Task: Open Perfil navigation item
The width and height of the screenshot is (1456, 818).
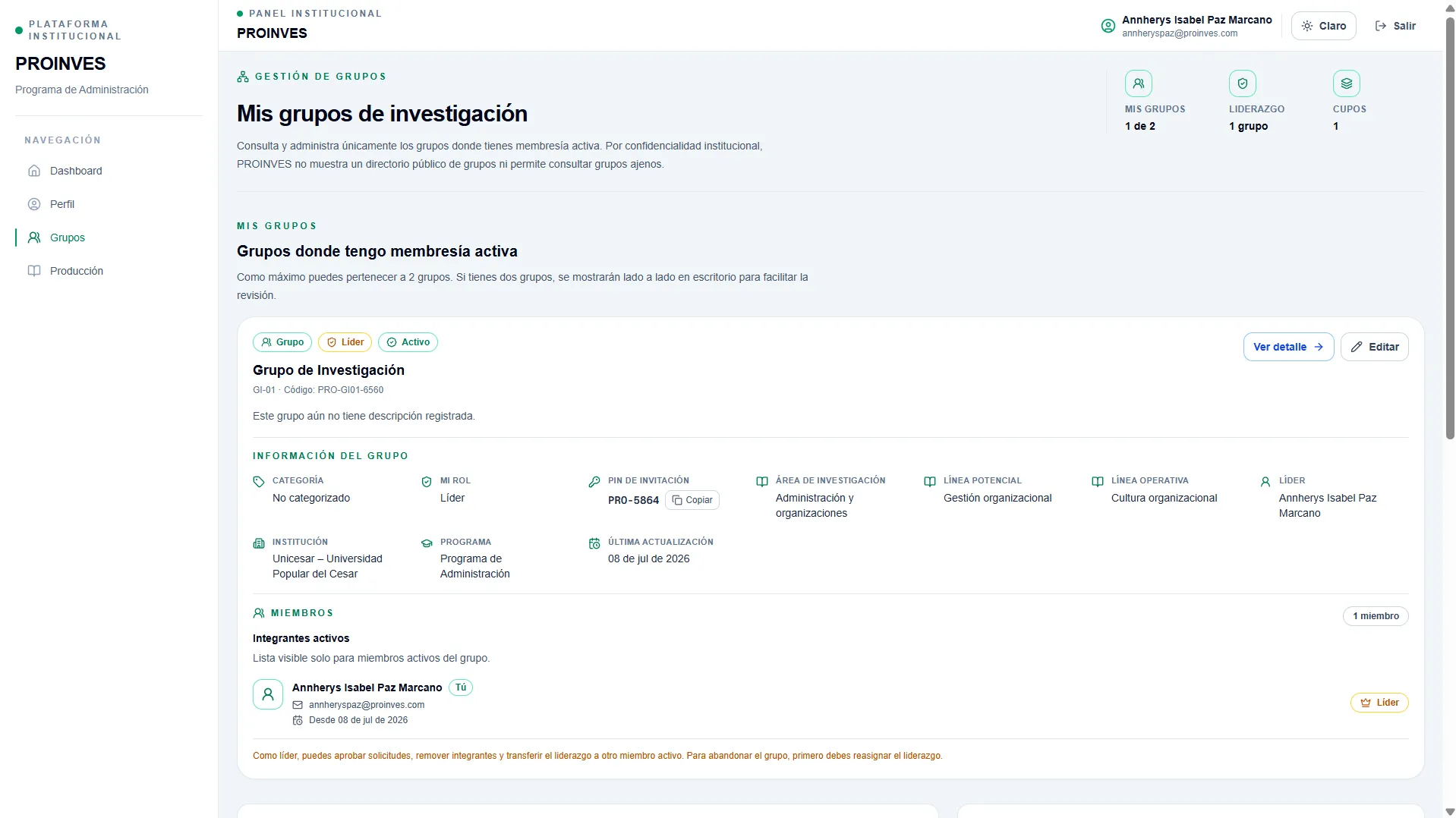Action: tap(109, 204)
